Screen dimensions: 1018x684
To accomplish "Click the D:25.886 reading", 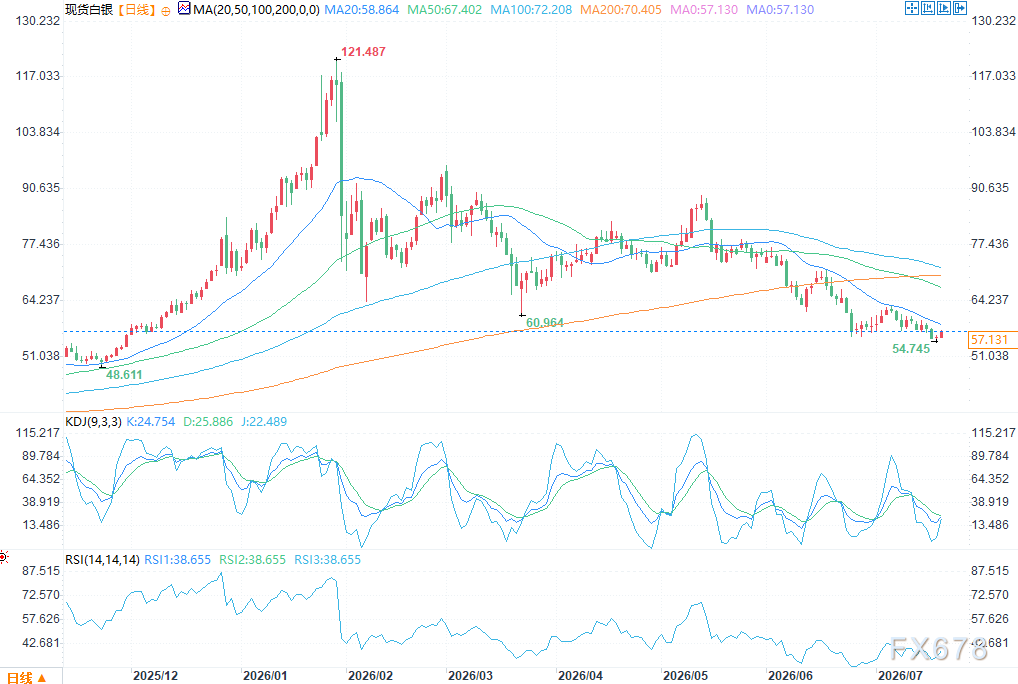I will click(x=208, y=422).
